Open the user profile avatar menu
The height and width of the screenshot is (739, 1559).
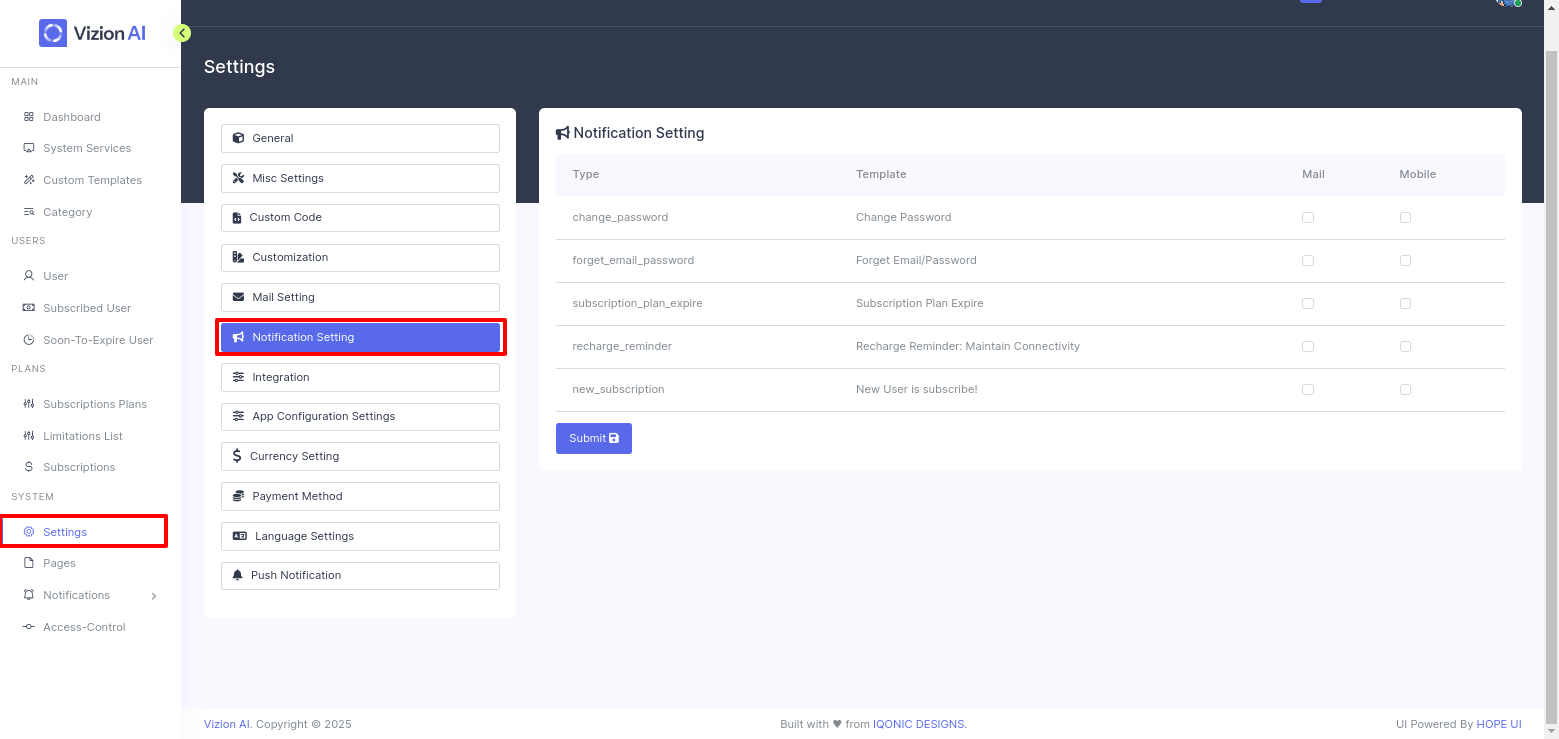pyautogui.click(x=1507, y=3)
